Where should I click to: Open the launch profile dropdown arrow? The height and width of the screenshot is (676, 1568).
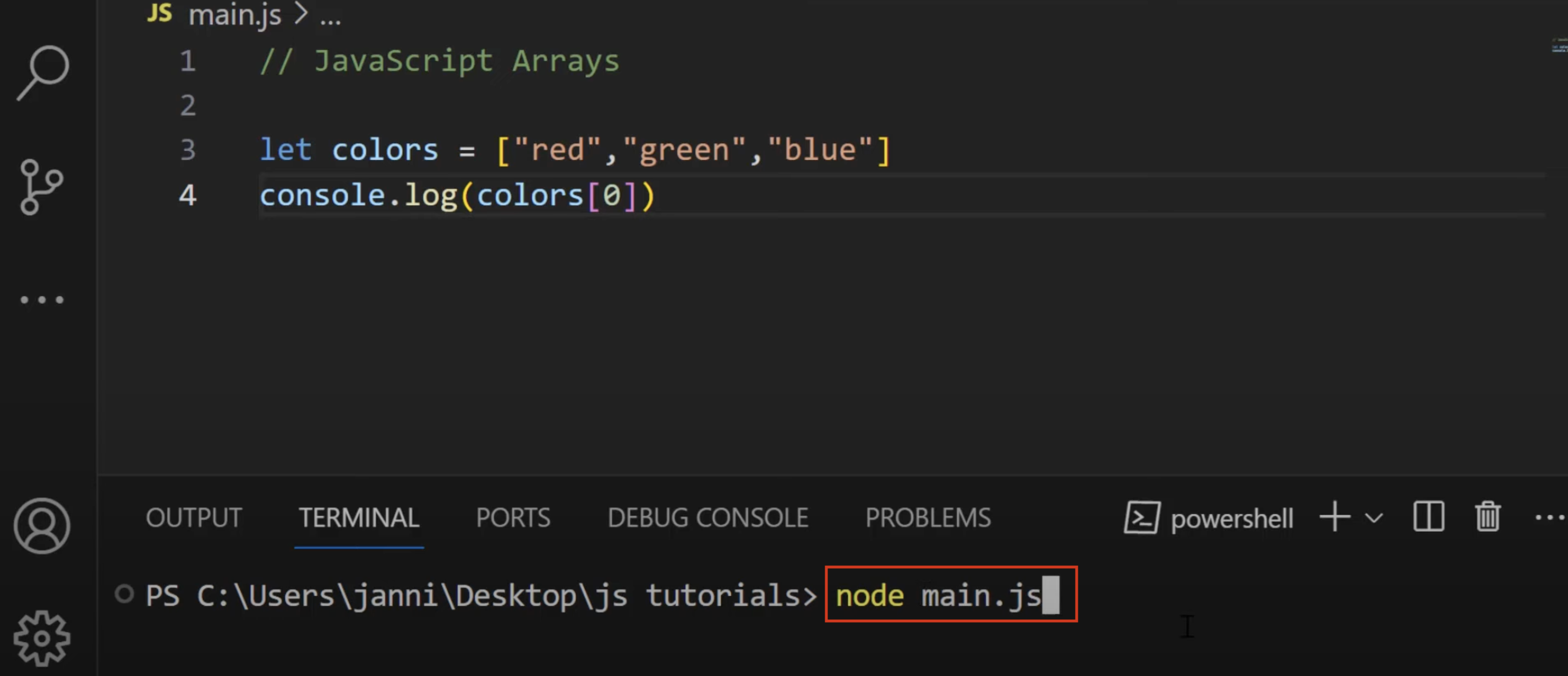pos(1374,518)
